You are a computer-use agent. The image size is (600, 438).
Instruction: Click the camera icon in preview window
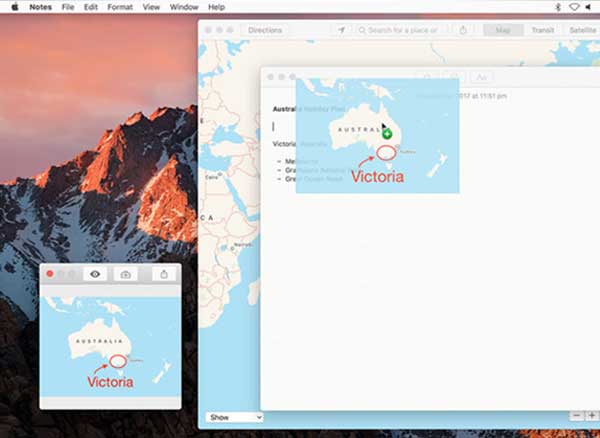(126, 274)
